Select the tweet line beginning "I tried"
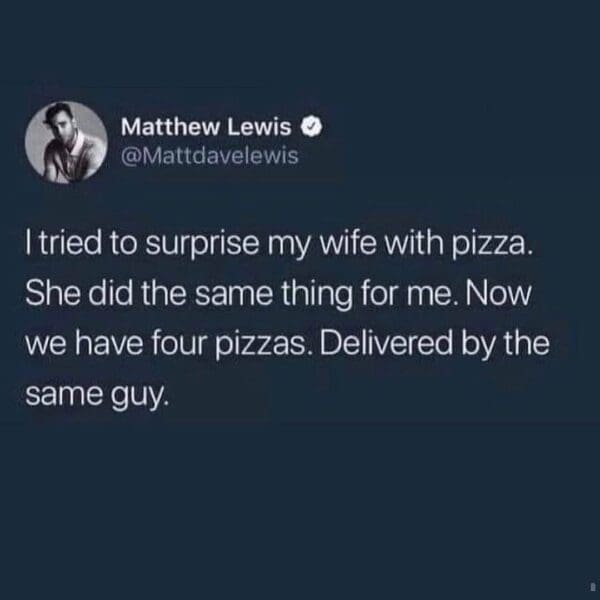Screen dimensions: 600x600 point(279,245)
